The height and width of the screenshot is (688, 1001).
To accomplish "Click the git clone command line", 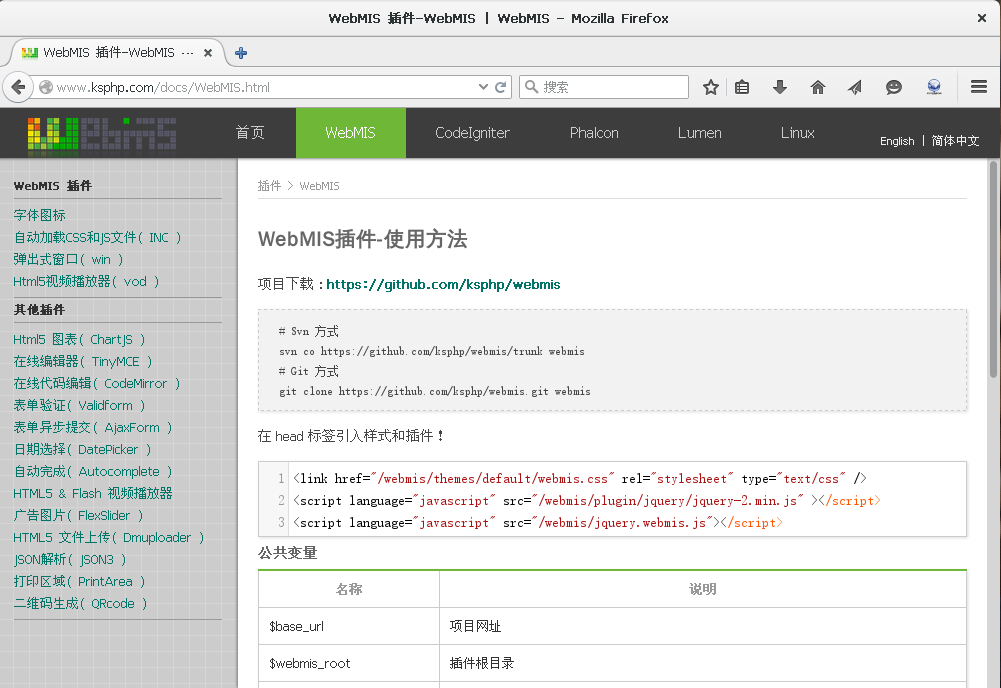I will tap(435, 391).
